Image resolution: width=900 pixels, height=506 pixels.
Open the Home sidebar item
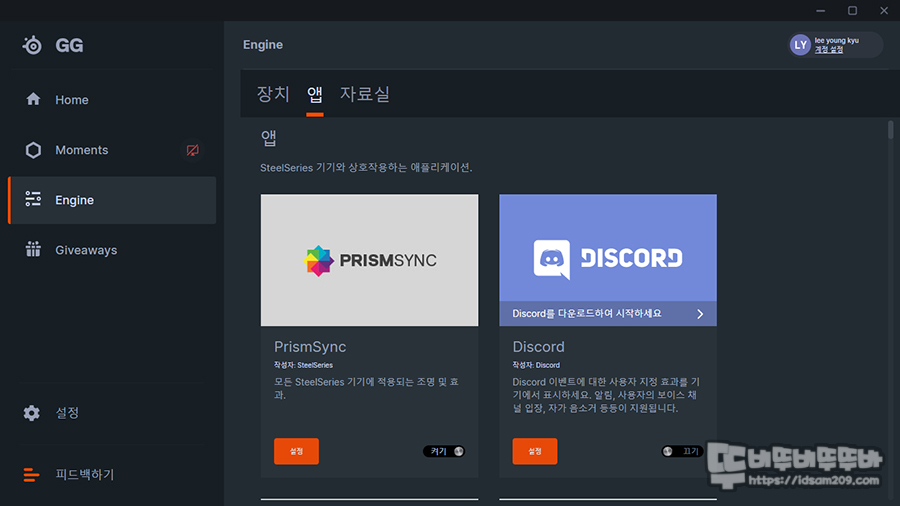[112, 100]
